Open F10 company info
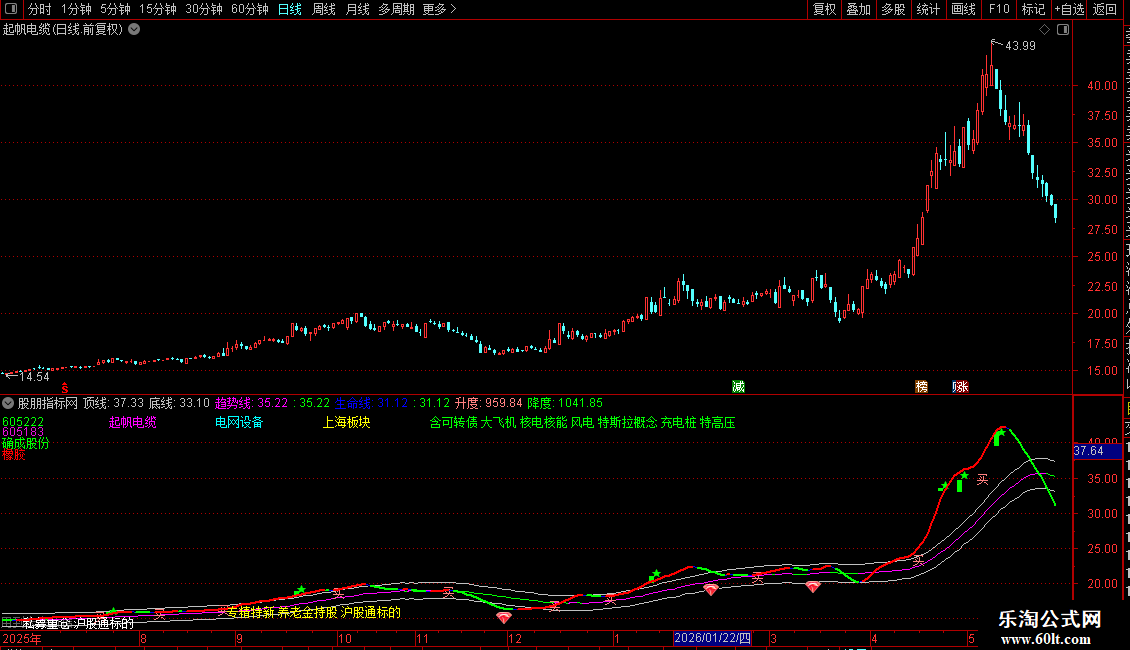Viewport: 1130px width, 650px height. point(999,9)
